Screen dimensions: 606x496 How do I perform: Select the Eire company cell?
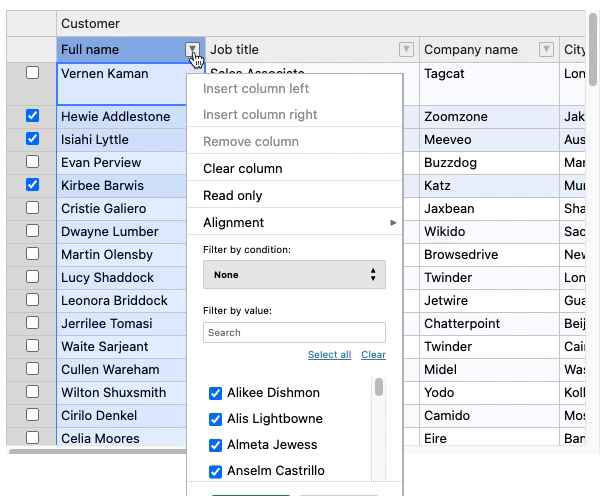[x=489, y=436]
